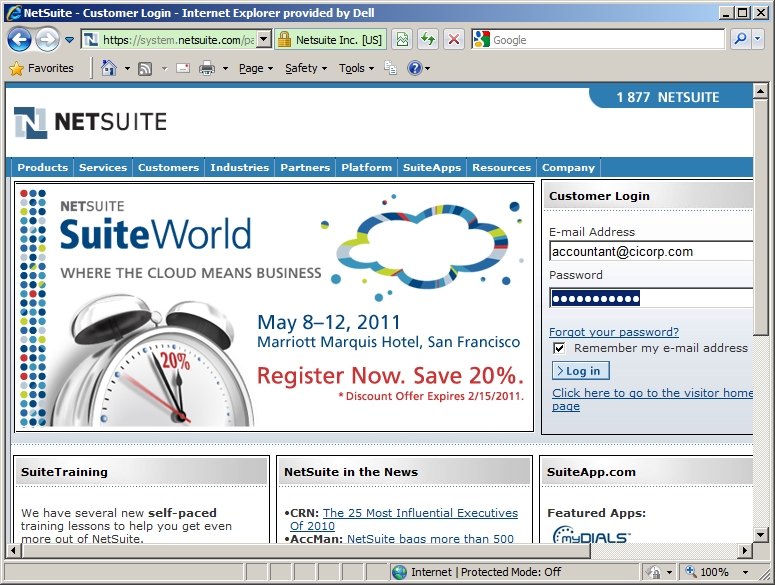Click the status bar privacy icon
This screenshot has width=775, height=585.
click(653, 572)
